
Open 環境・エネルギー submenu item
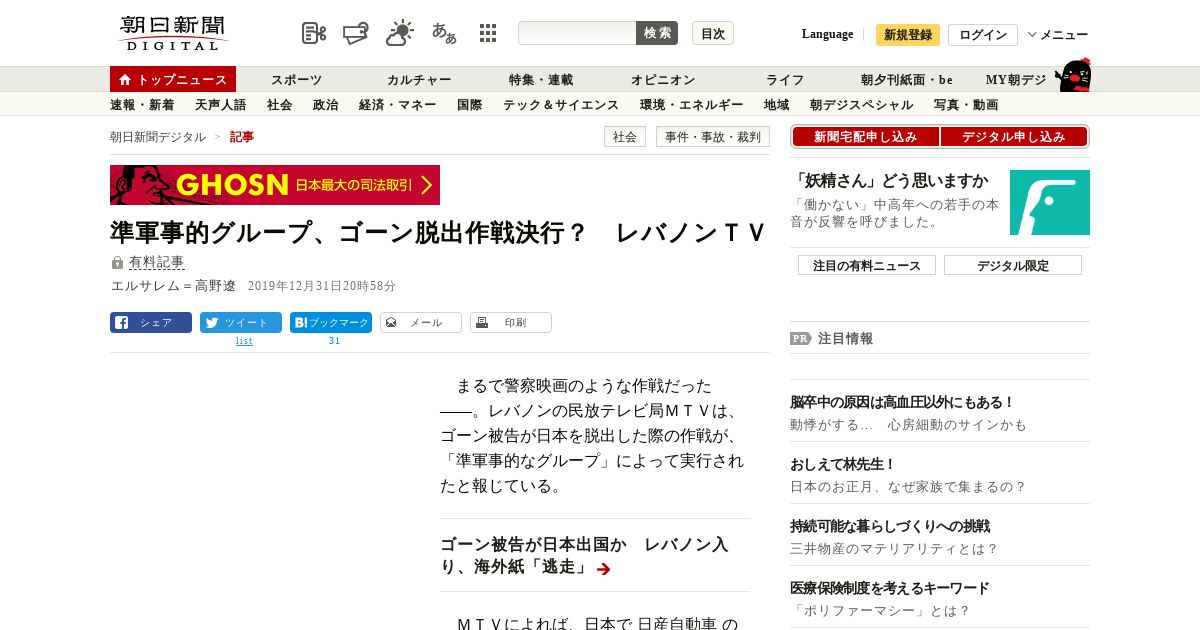[692, 104]
